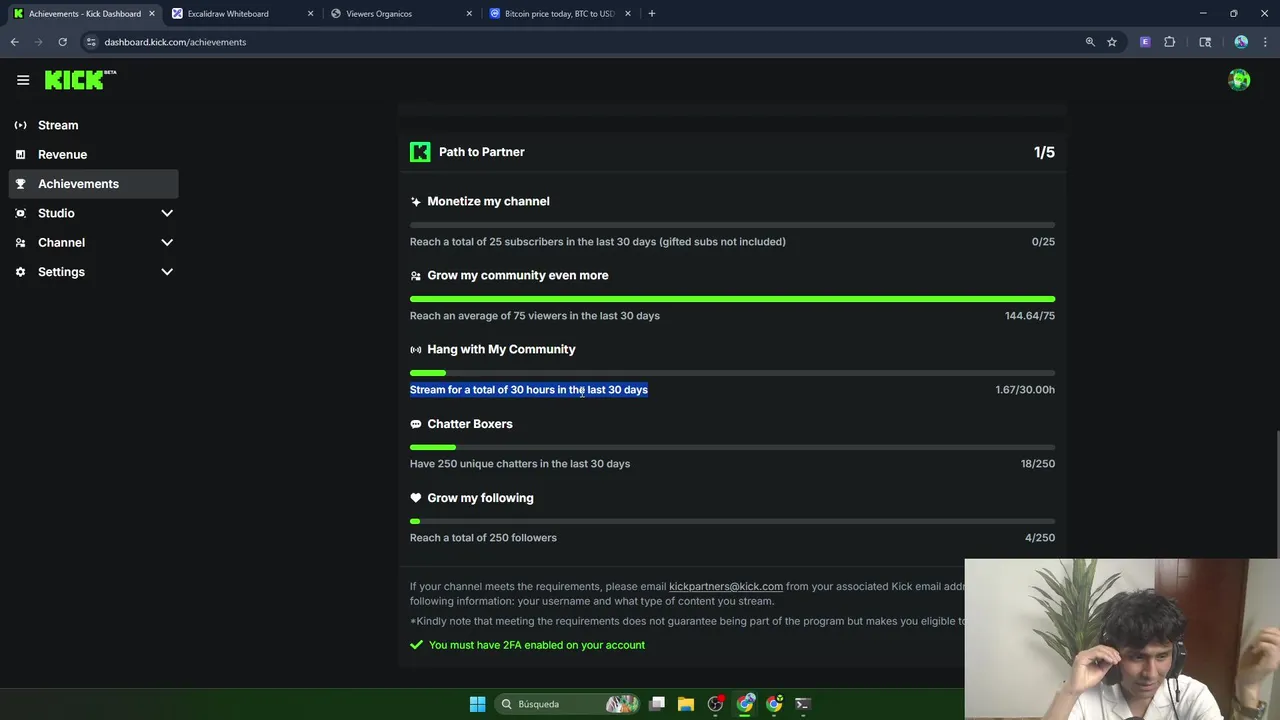Screen dimensions: 1280x720
Task: Switch to the Bitcoin price today tab
Action: point(560,14)
